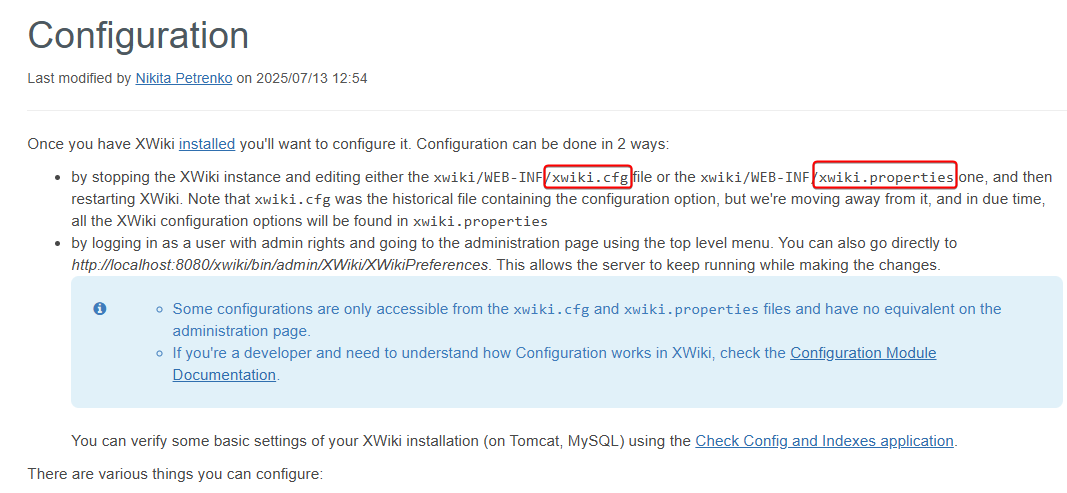Click "There are various things you can configure"
Image resolution: width=1067 pixels, height=493 pixels.
[x=175, y=474]
